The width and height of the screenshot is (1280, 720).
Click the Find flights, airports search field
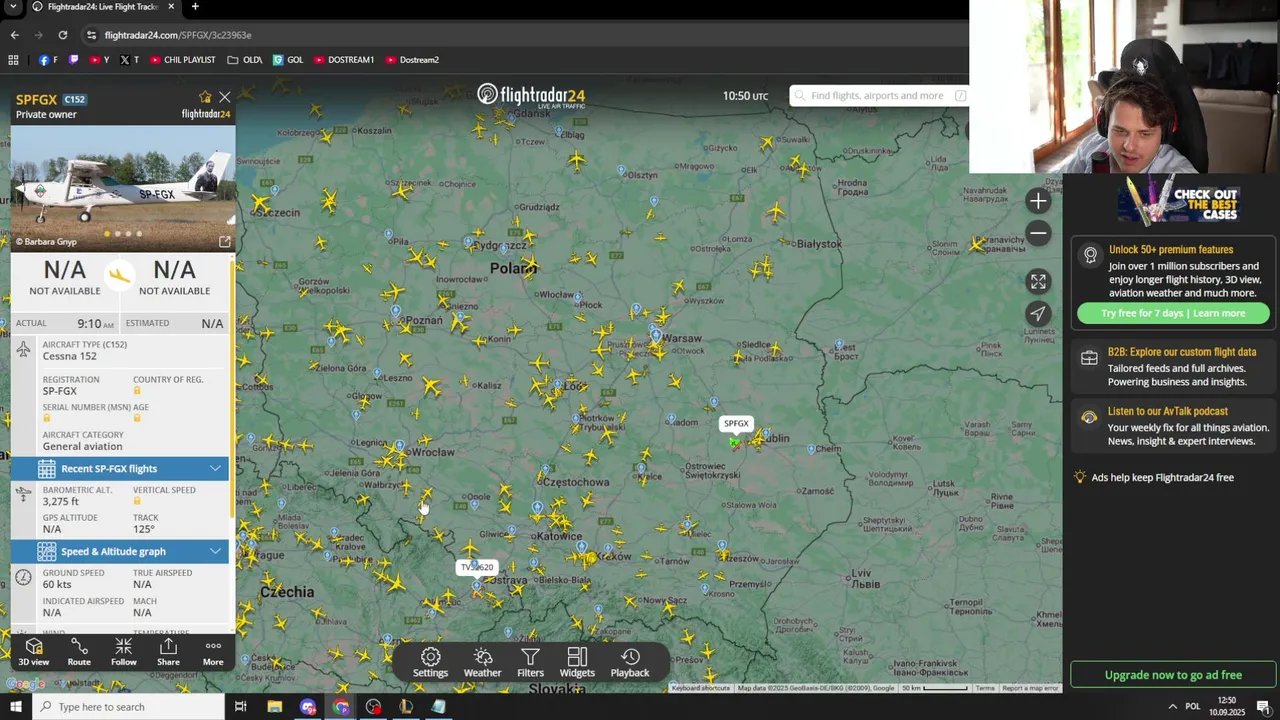coord(879,96)
